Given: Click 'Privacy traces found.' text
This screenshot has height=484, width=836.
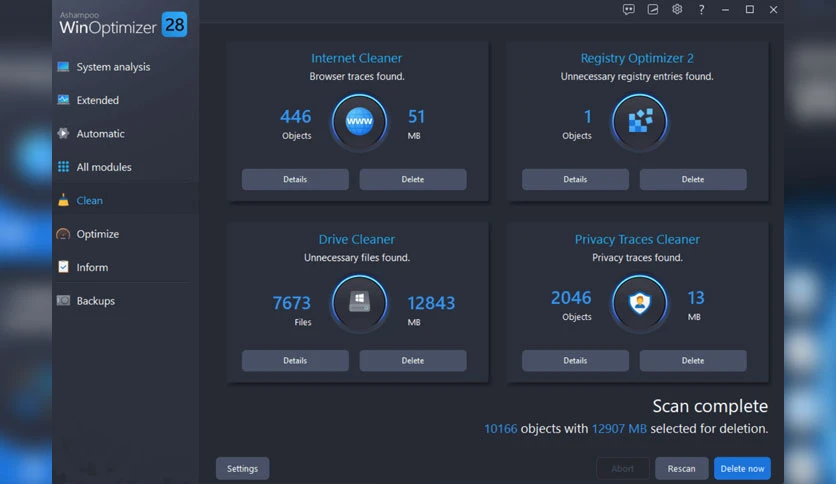Looking at the screenshot, I should pyautogui.click(x=637, y=257).
